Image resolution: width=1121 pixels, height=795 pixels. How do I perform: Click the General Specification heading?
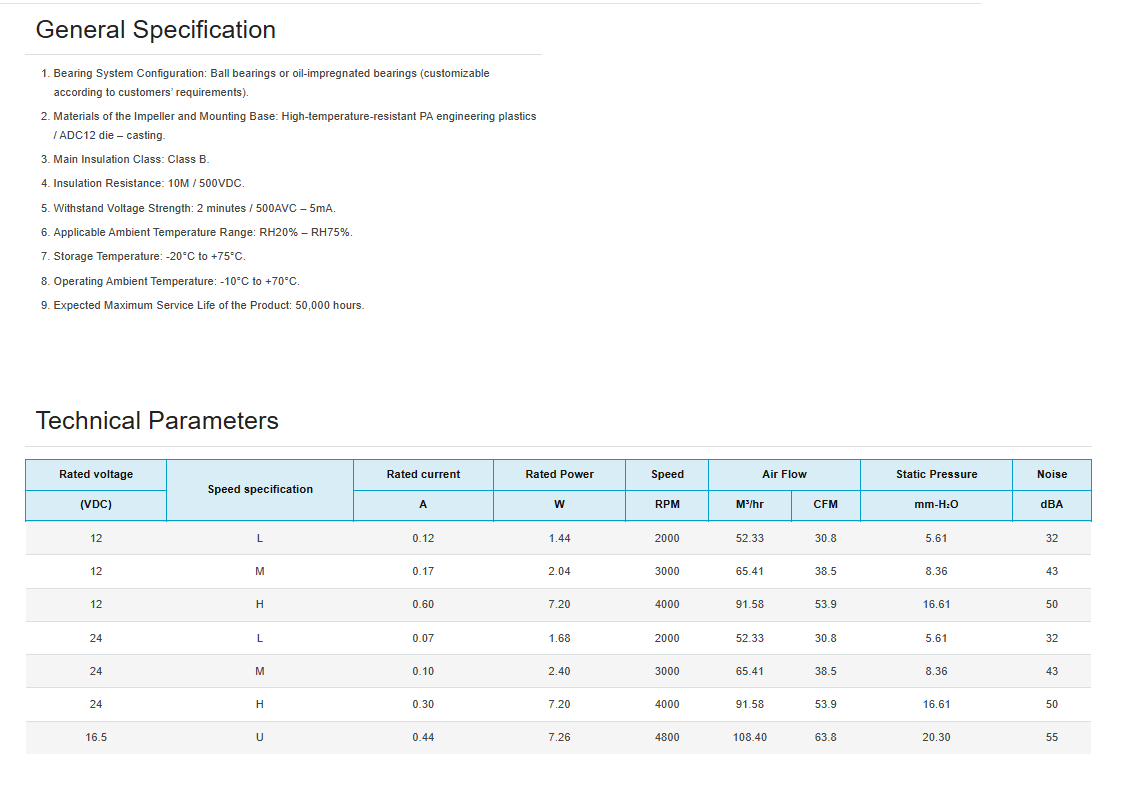point(156,30)
